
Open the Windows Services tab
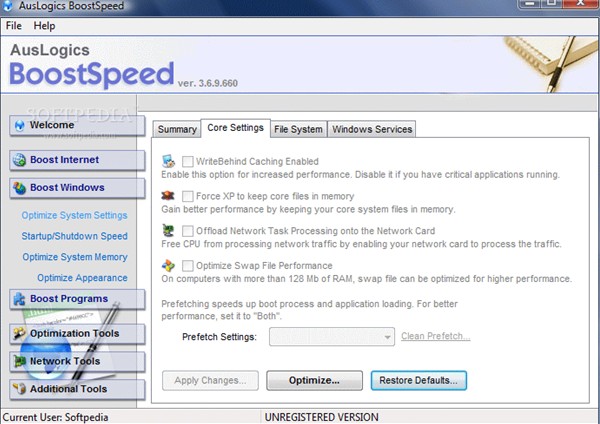point(372,129)
